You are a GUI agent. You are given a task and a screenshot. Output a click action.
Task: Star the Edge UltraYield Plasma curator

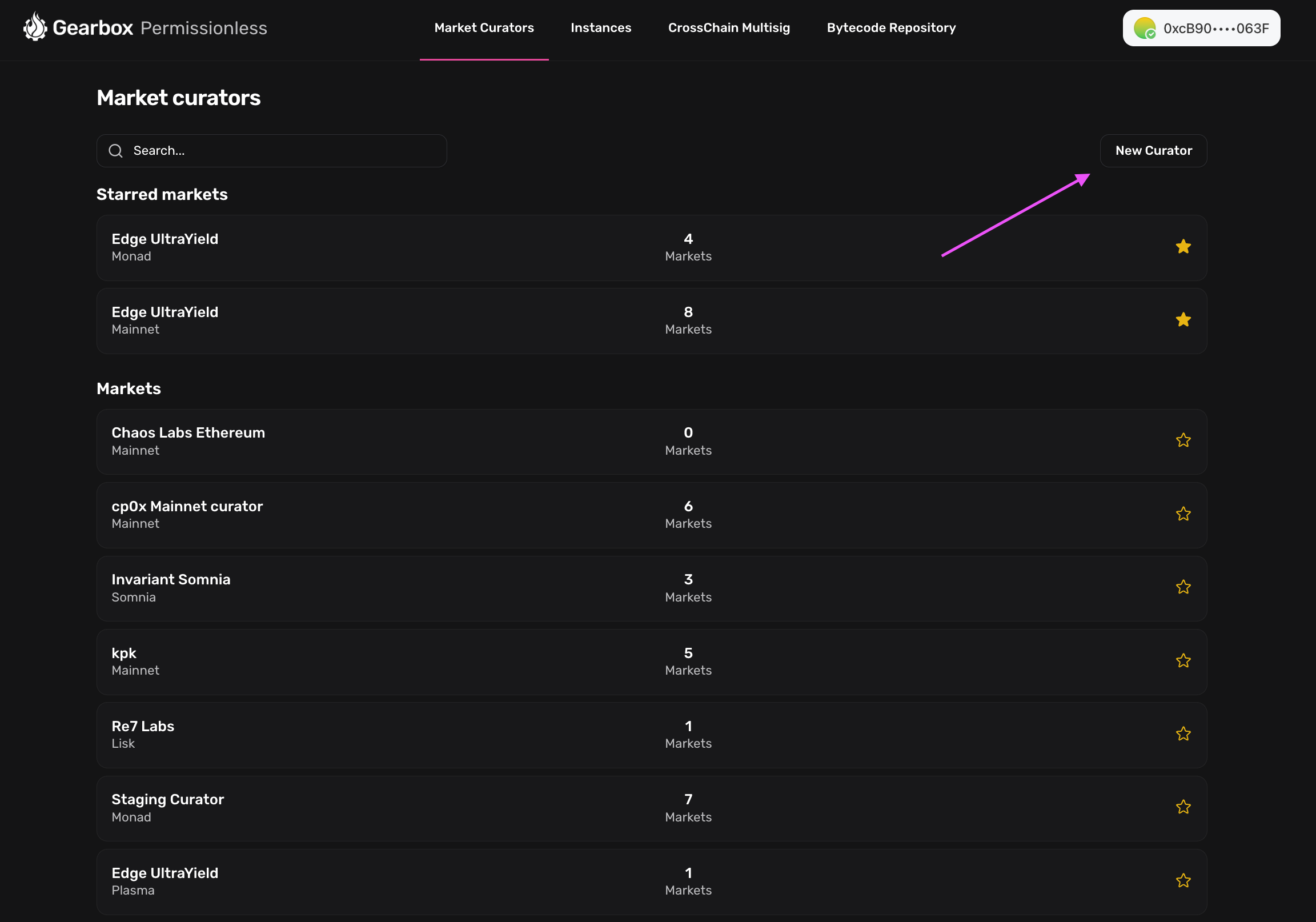pos(1183,881)
